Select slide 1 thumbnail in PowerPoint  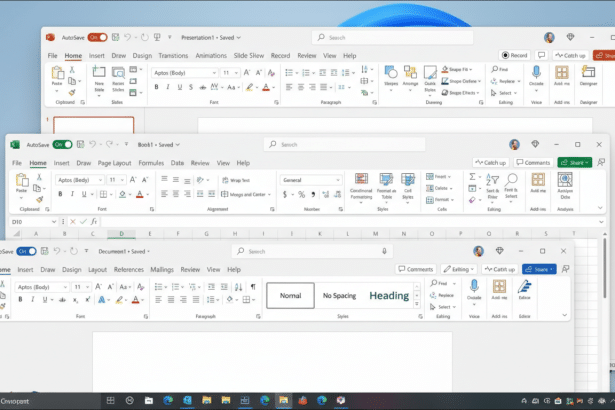point(94,125)
